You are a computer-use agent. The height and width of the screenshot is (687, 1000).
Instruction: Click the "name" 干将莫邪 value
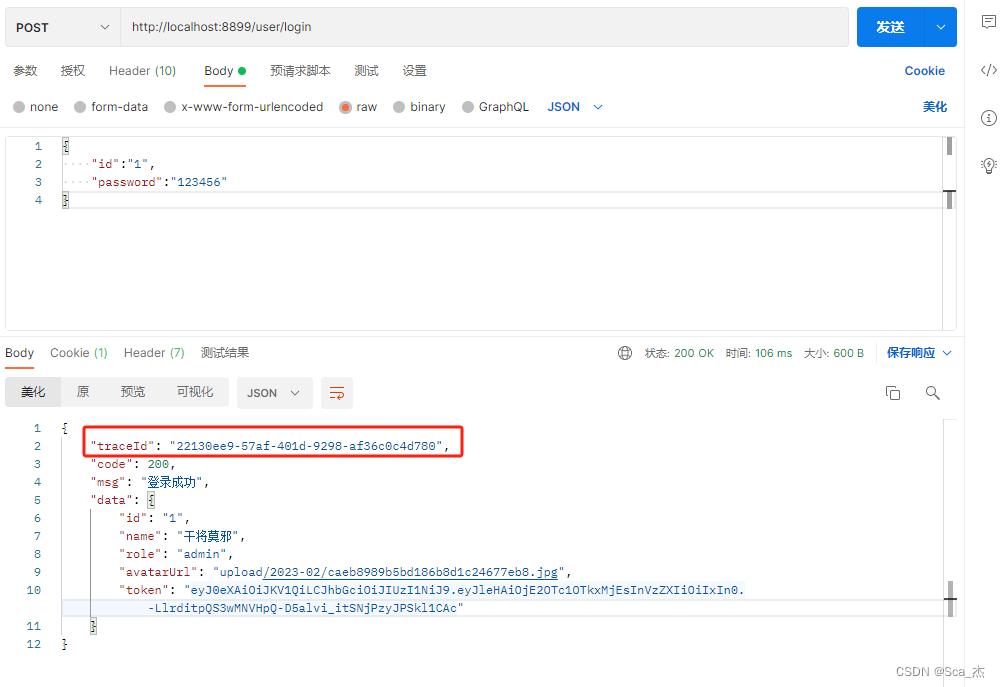(208, 536)
